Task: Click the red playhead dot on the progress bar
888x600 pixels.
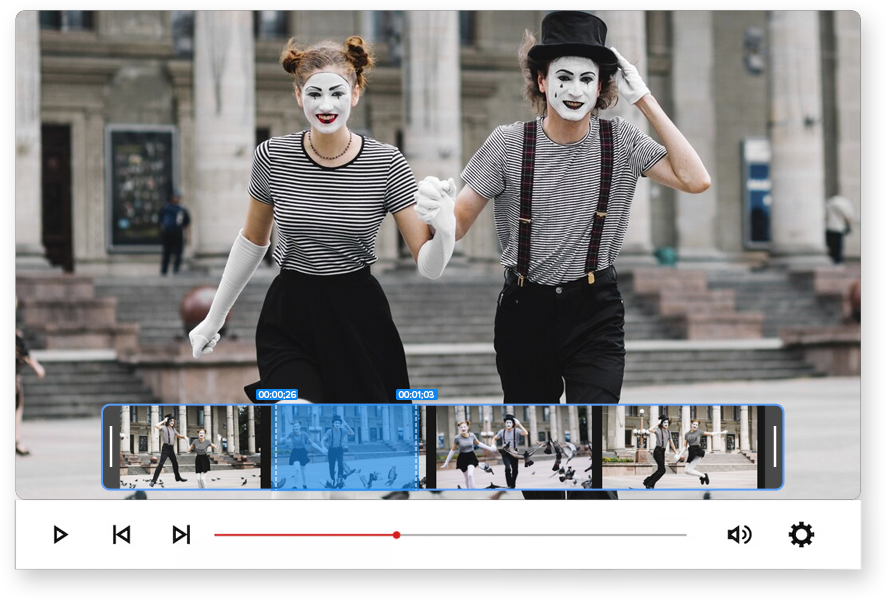Action: click(x=397, y=535)
